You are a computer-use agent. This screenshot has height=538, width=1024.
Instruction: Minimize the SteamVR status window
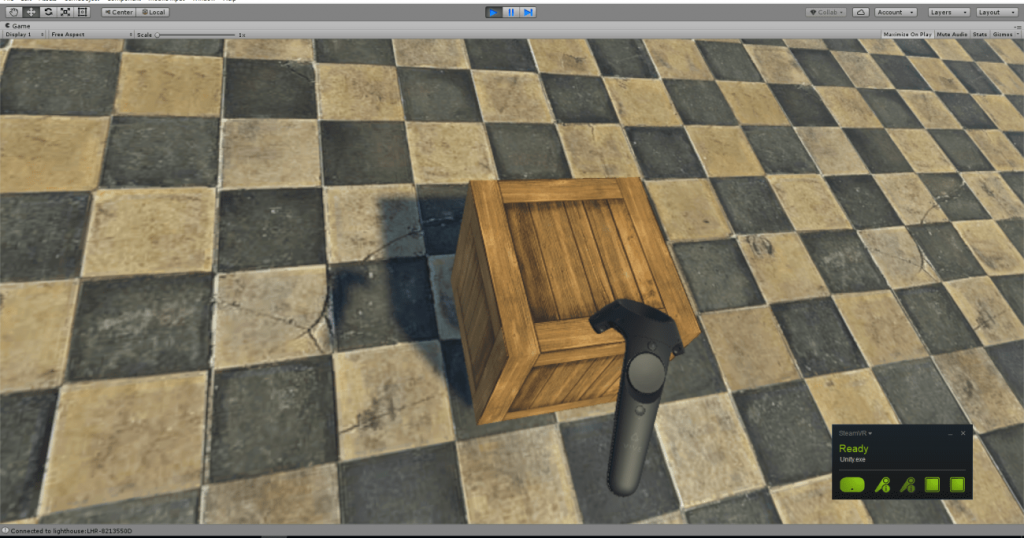pos(950,434)
